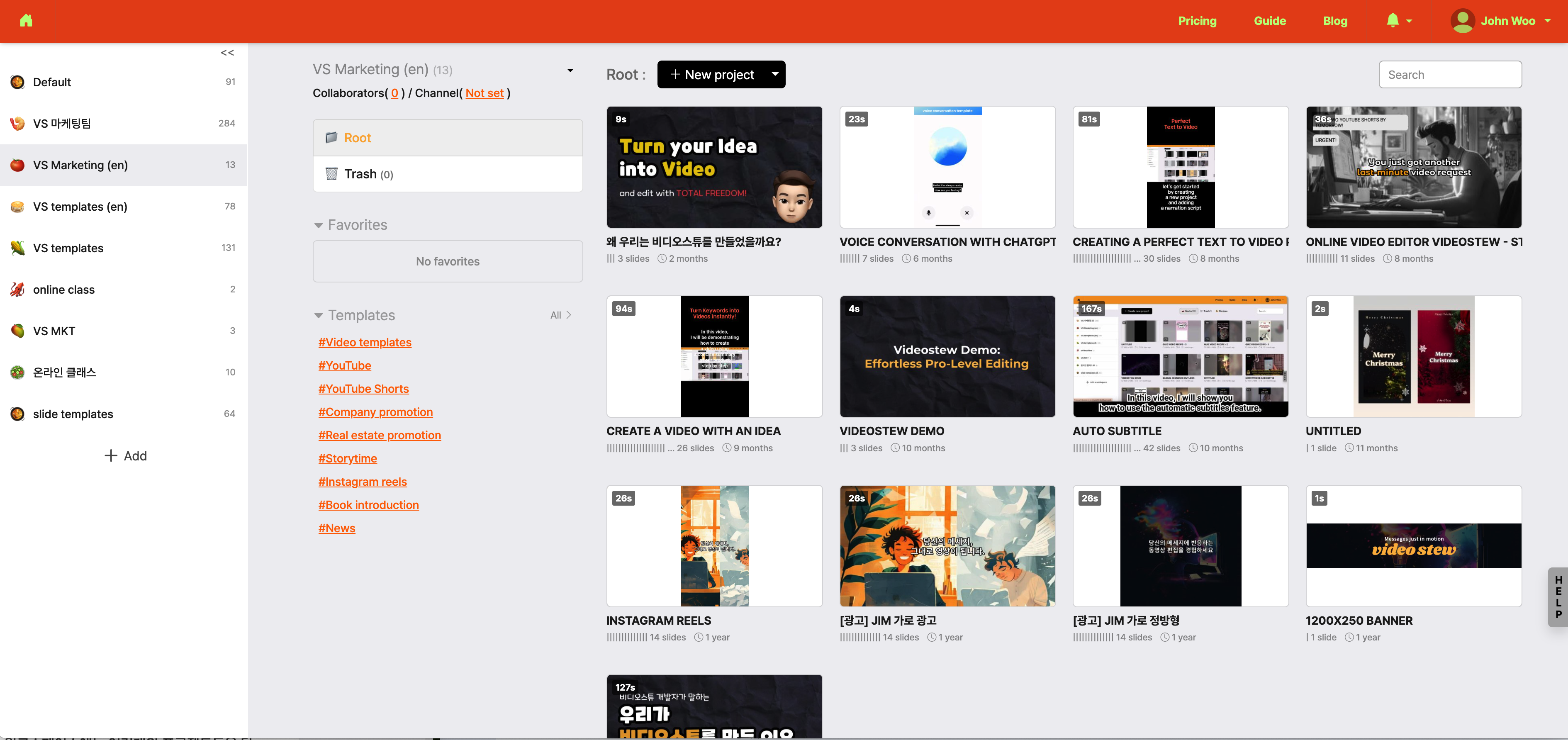Open the Pricing menu item

[1197, 21]
